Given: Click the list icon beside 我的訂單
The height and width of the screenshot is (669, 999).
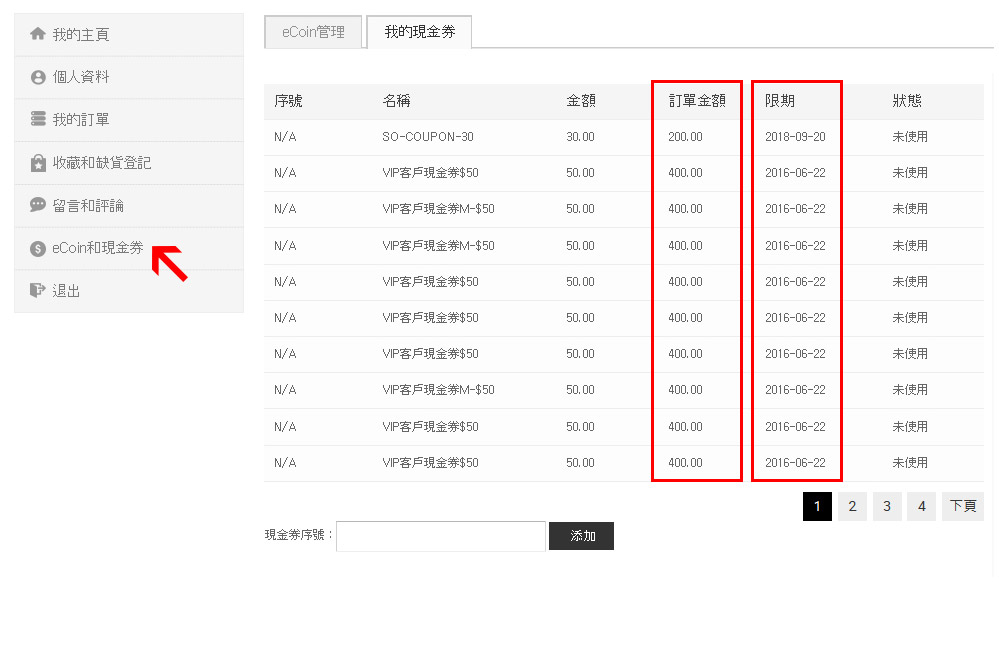Looking at the screenshot, I should 38,120.
